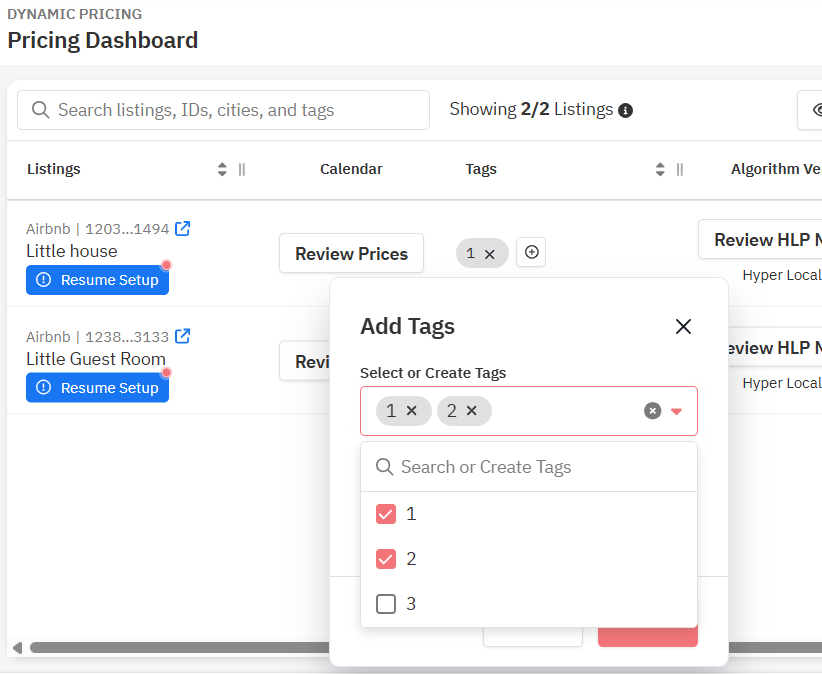Remove tag 1 from Little house row
The width and height of the screenshot is (822, 674).
pyautogui.click(x=490, y=254)
